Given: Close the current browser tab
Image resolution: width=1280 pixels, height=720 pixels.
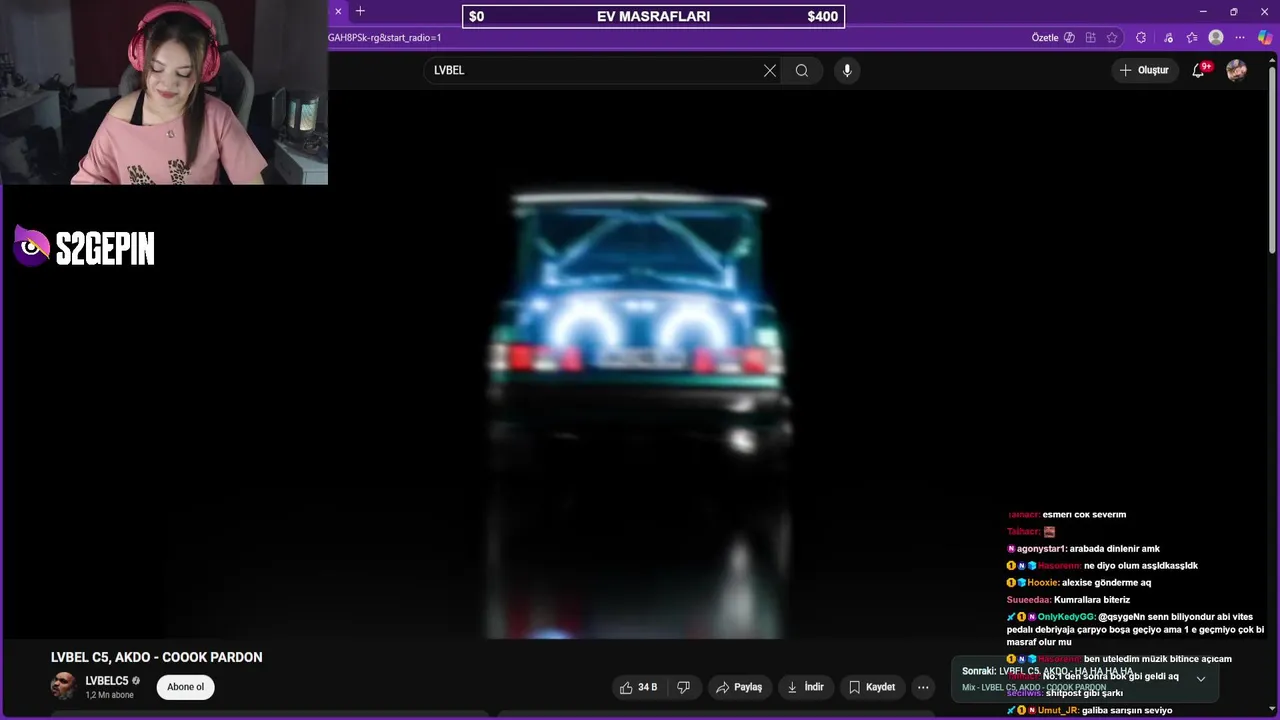Looking at the screenshot, I should (x=338, y=11).
